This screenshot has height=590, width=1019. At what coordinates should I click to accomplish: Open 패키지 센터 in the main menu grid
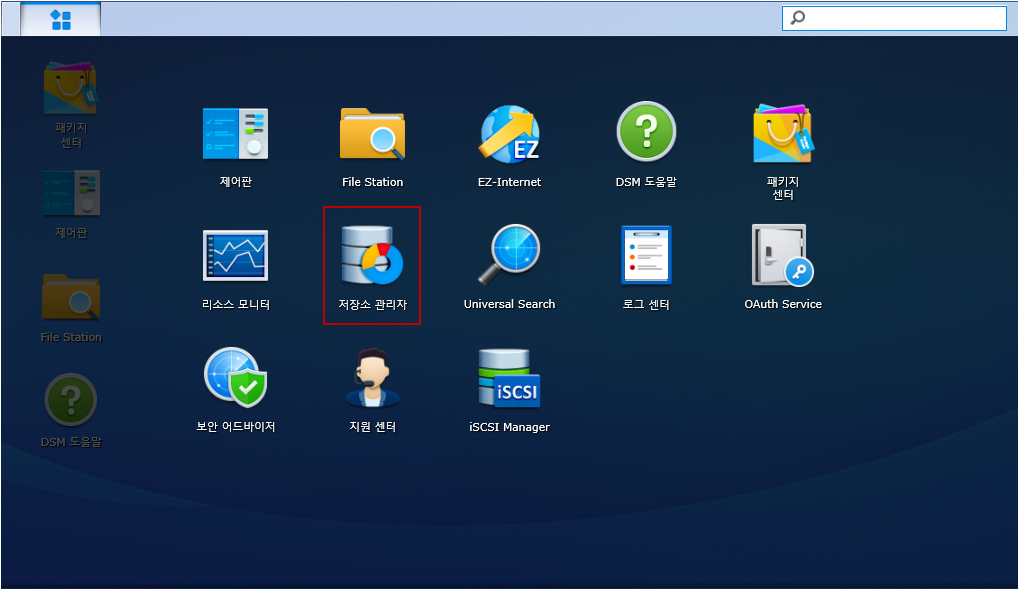point(782,153)
